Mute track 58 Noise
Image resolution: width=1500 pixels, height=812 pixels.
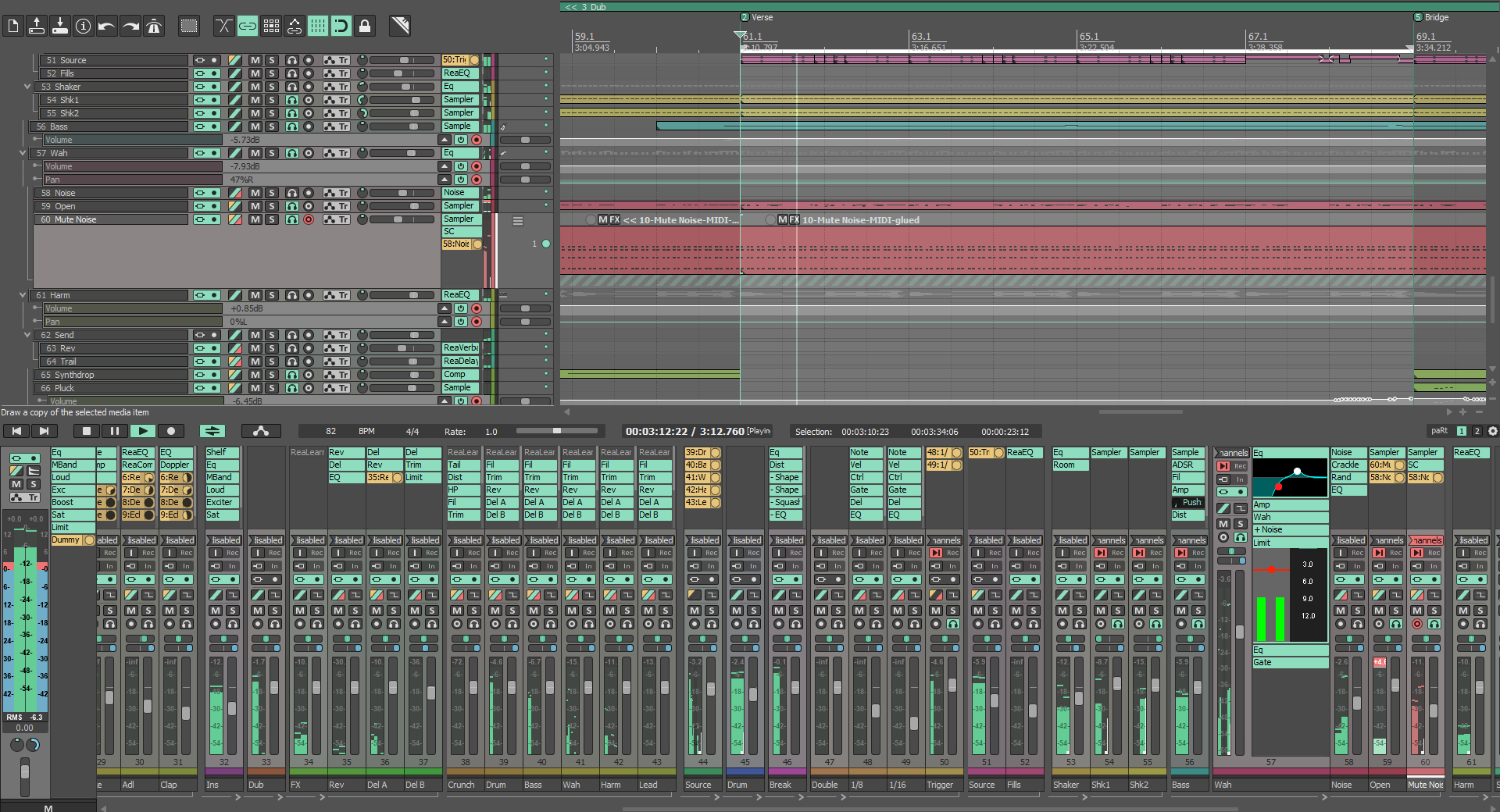pyautogui.click(x=255, y=193)
